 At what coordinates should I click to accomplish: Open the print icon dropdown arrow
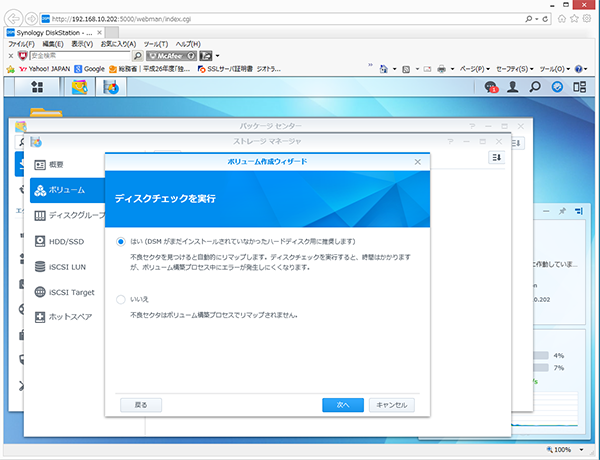[452, 69]
